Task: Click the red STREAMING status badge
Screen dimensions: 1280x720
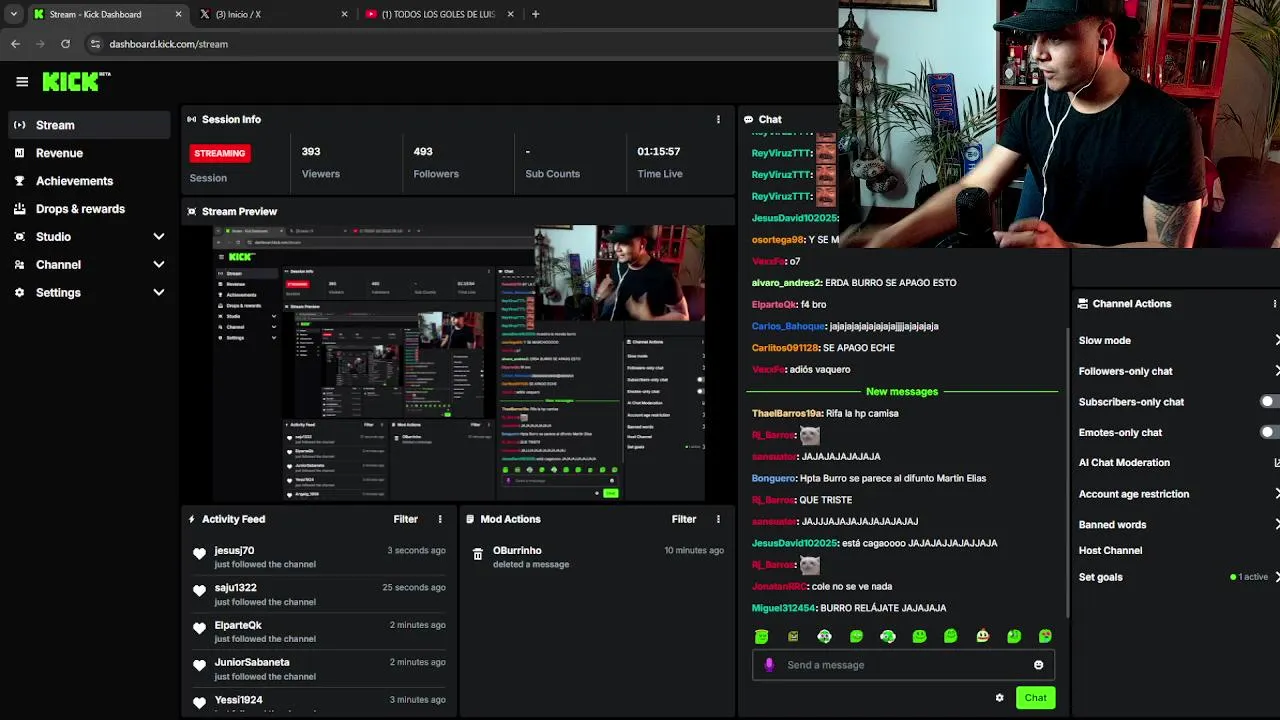Action: coord(220,153)
